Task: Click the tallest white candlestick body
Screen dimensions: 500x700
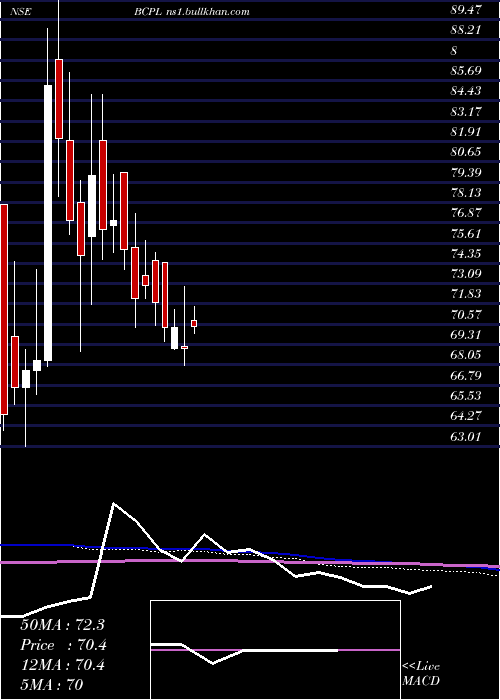Action: (48, 223)
